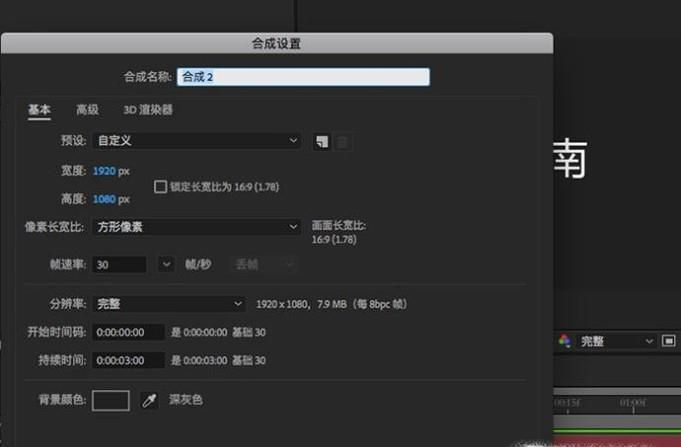Open the 预设 preset dropdown
Viewport: 681px width, 447px height.
click(196, 141)
